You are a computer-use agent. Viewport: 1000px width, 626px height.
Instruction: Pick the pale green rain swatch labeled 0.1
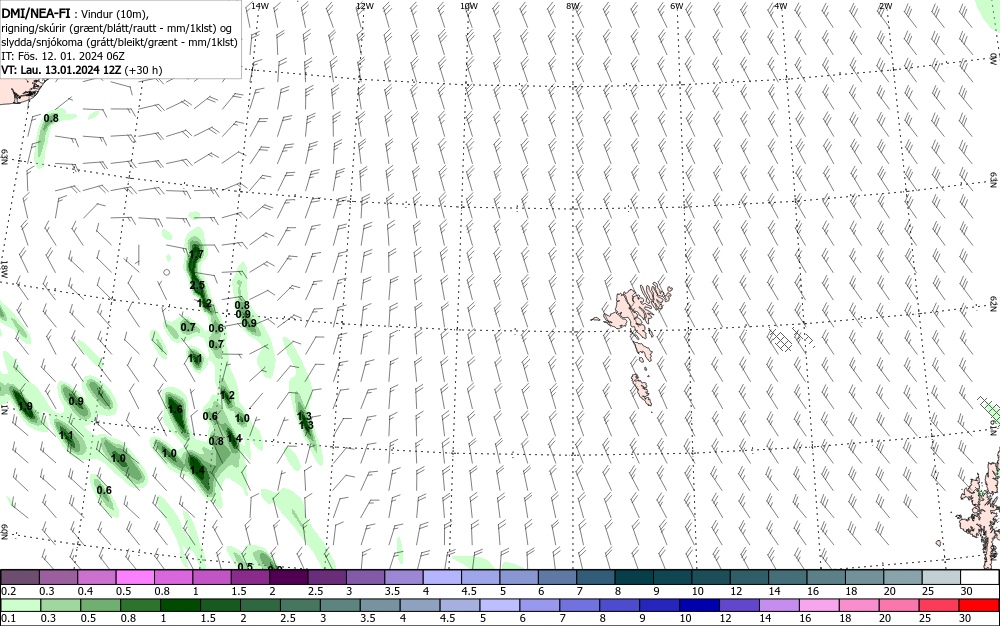point(21,605)
